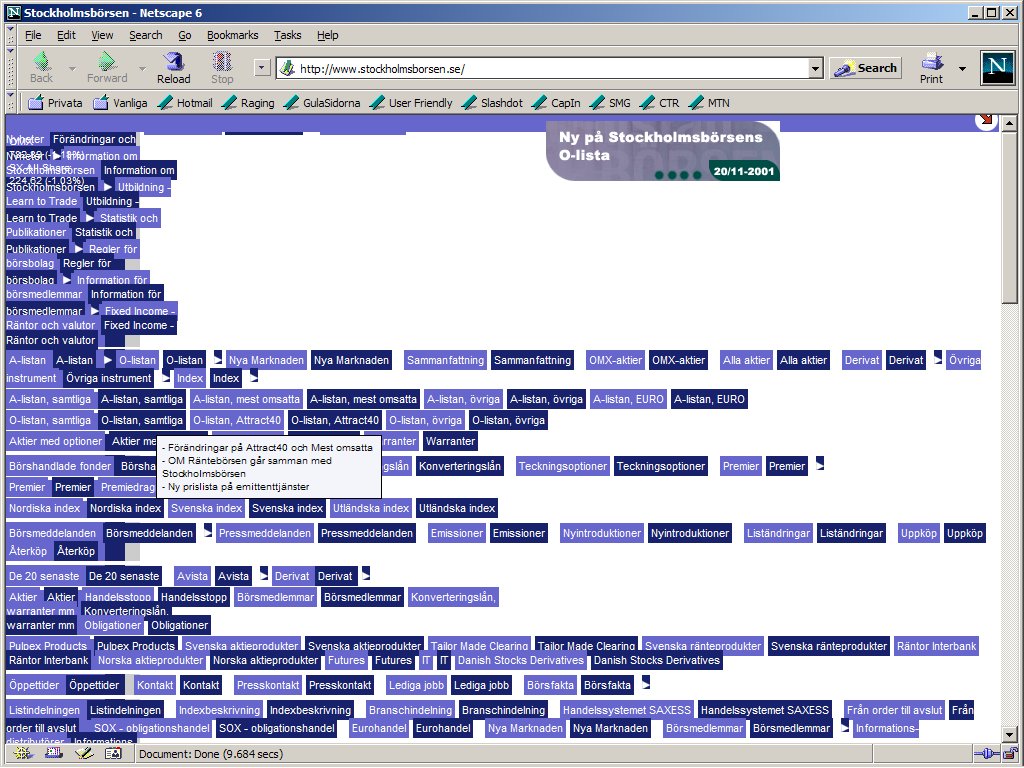This screenshot has height=768, width=1024.
Task: Open the CapIn bookmark
Action: [557, 103]
